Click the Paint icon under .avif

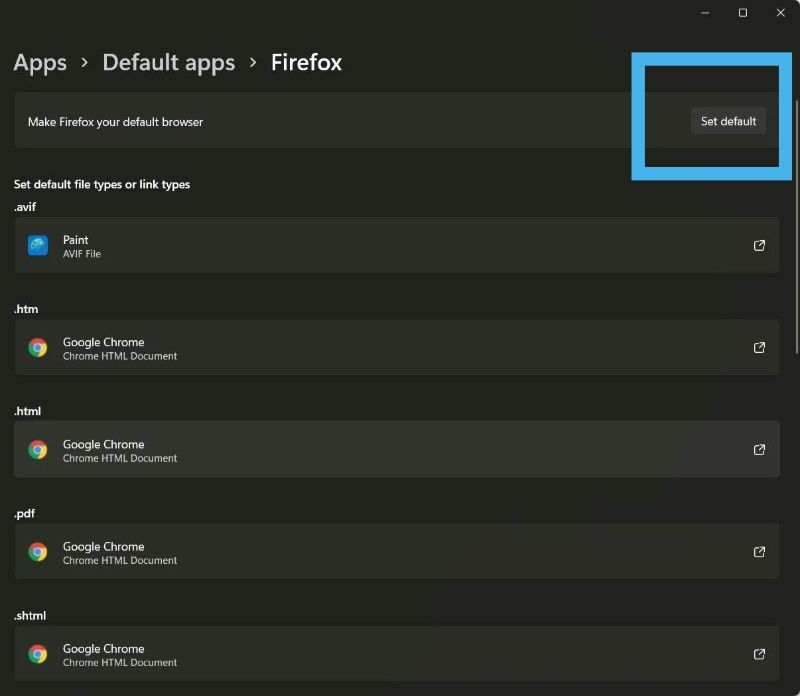click(x=38, y=245)
